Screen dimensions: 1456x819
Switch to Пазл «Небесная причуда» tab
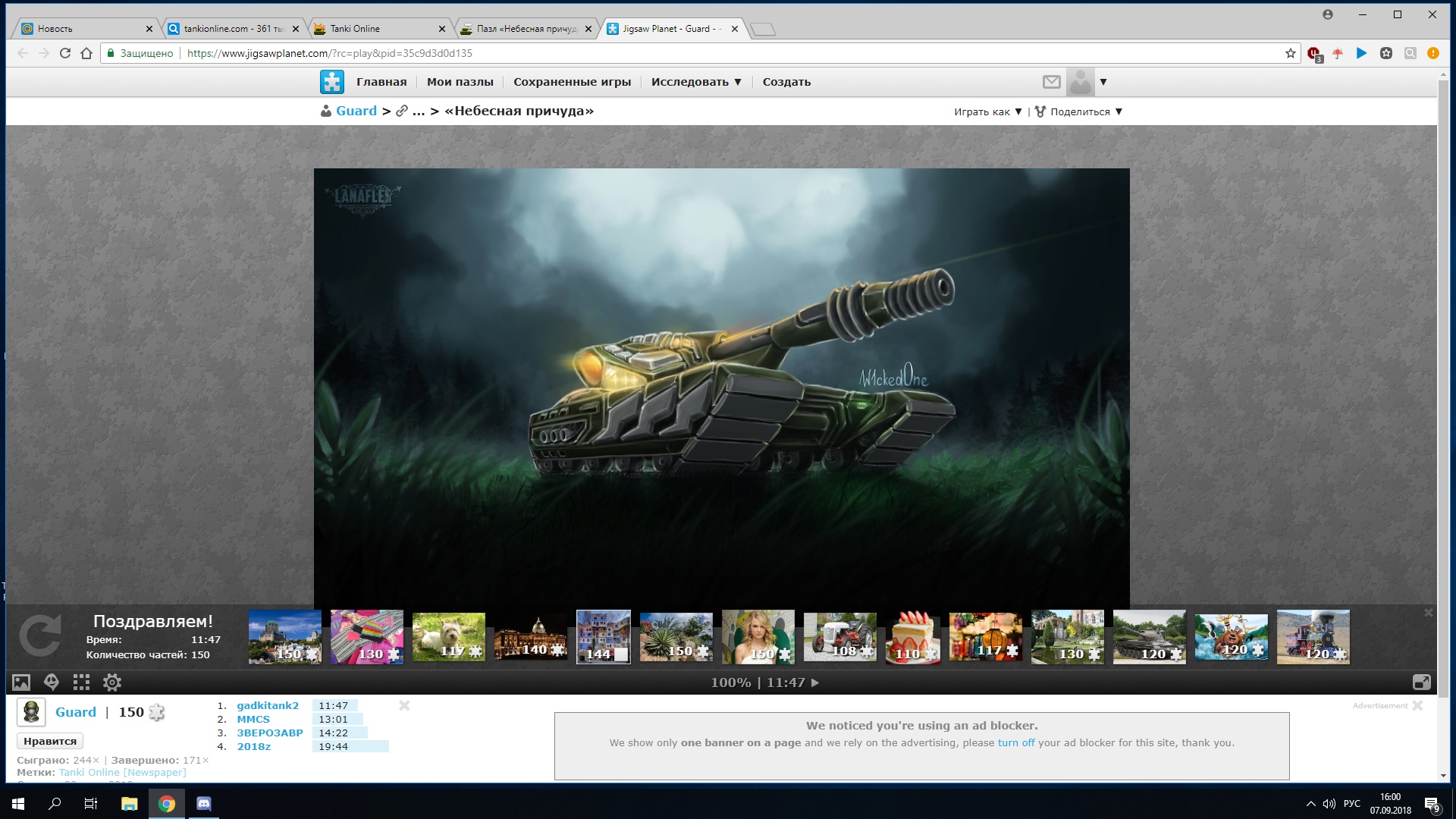pyautogui.click(x=525, y=29)
